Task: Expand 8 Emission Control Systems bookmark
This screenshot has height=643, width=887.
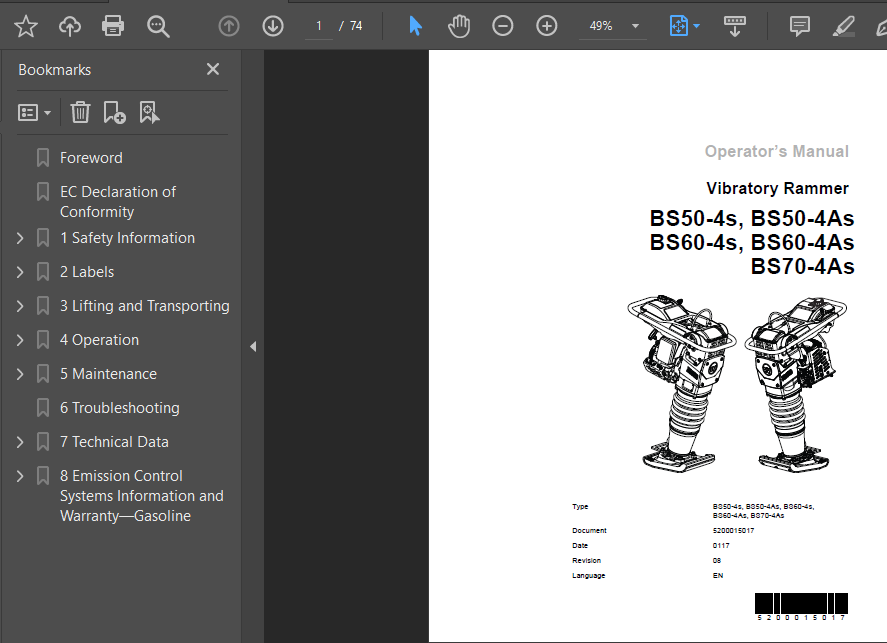Action: [x=20, y=476]
